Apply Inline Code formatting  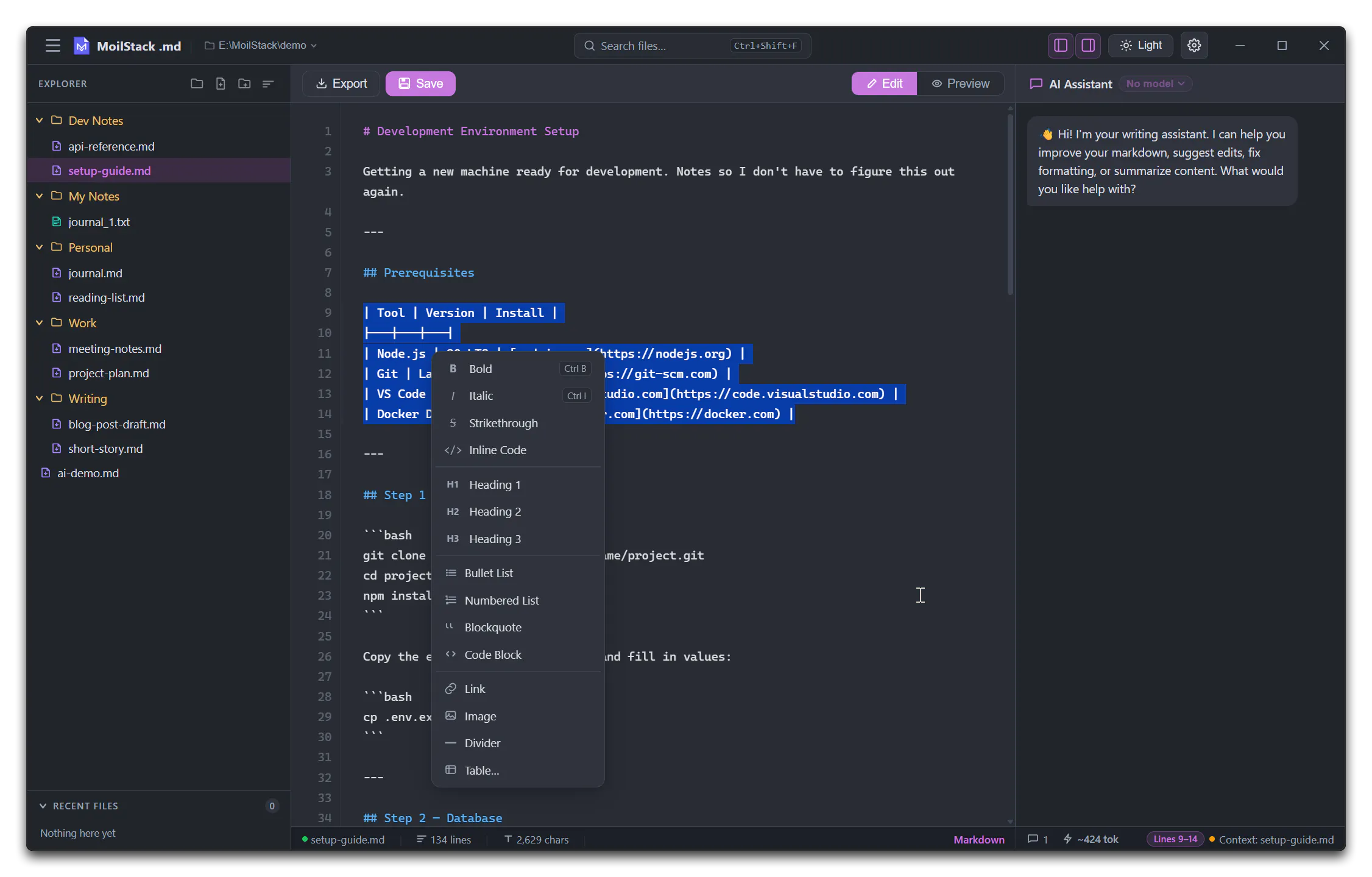pyautogui.click(x=518, y=450)
